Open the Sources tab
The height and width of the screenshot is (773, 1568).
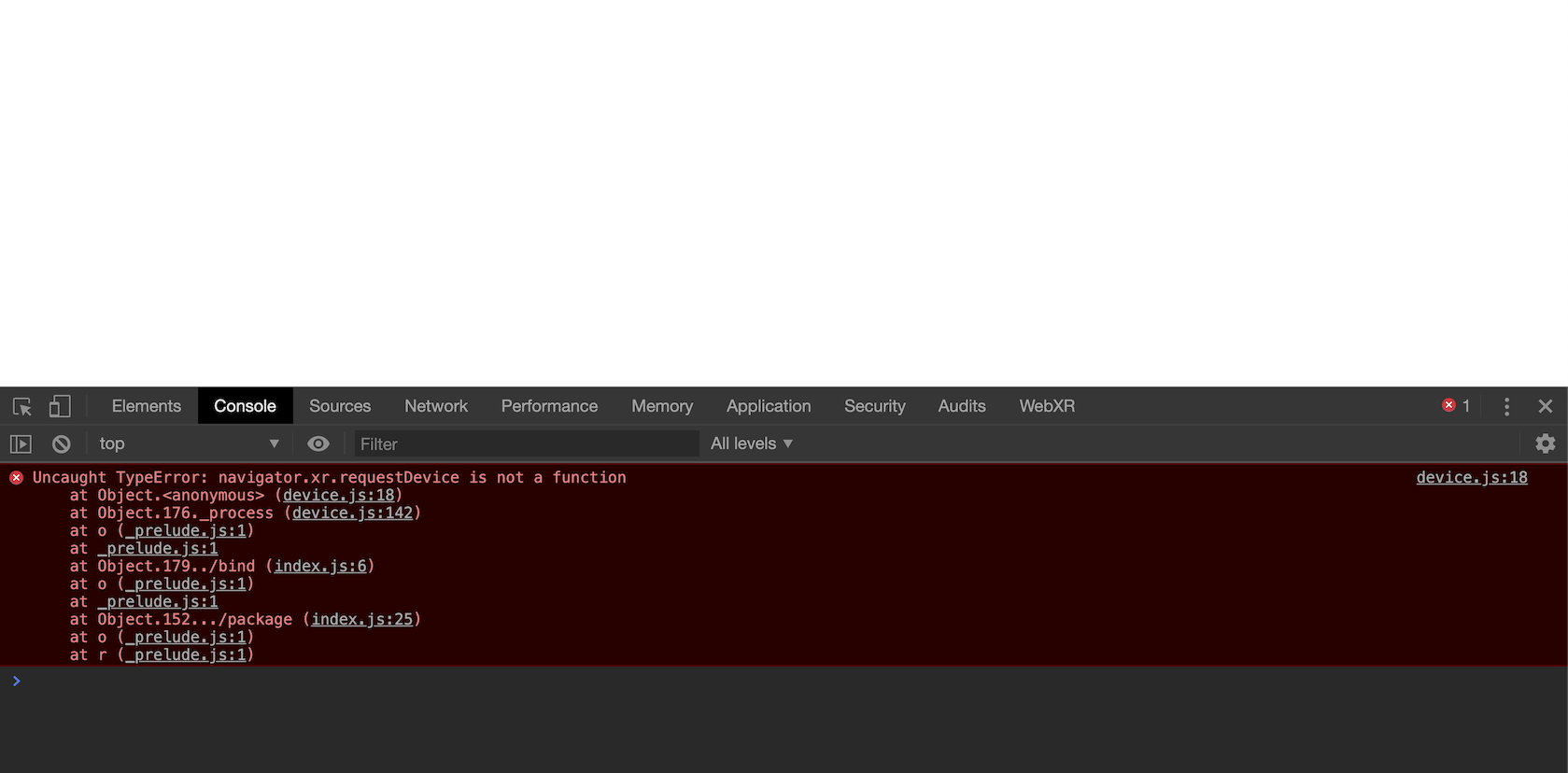point(340,406)
